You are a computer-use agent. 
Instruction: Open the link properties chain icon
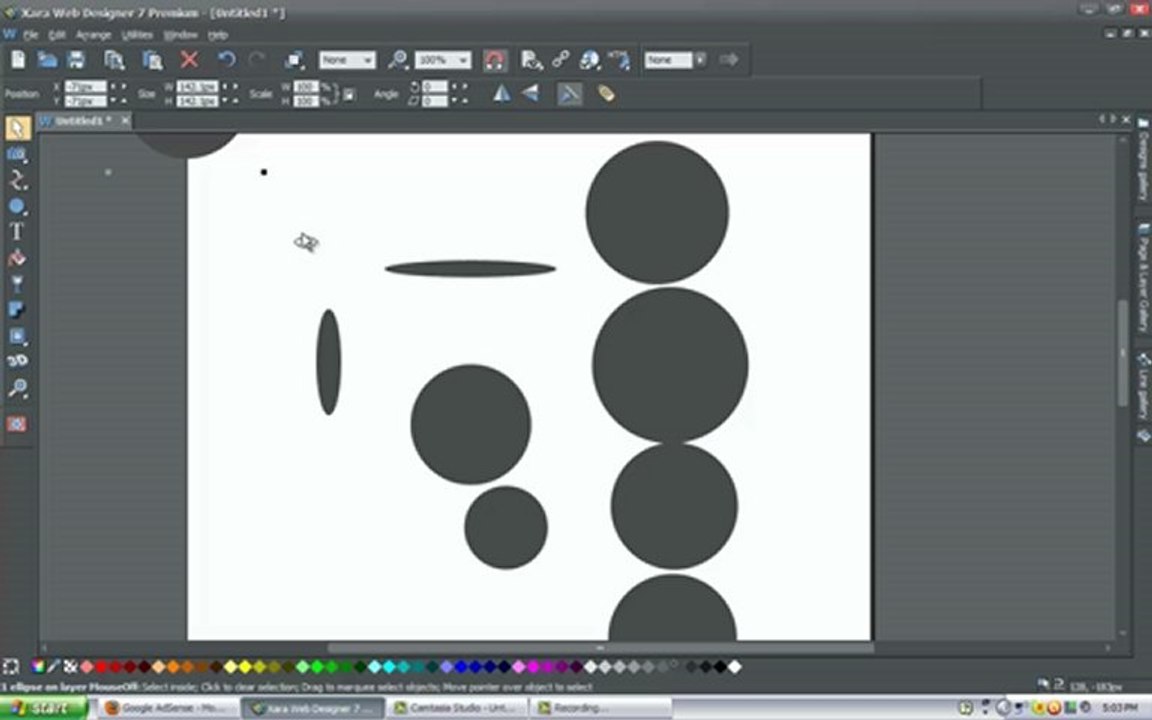coord(561,59)
